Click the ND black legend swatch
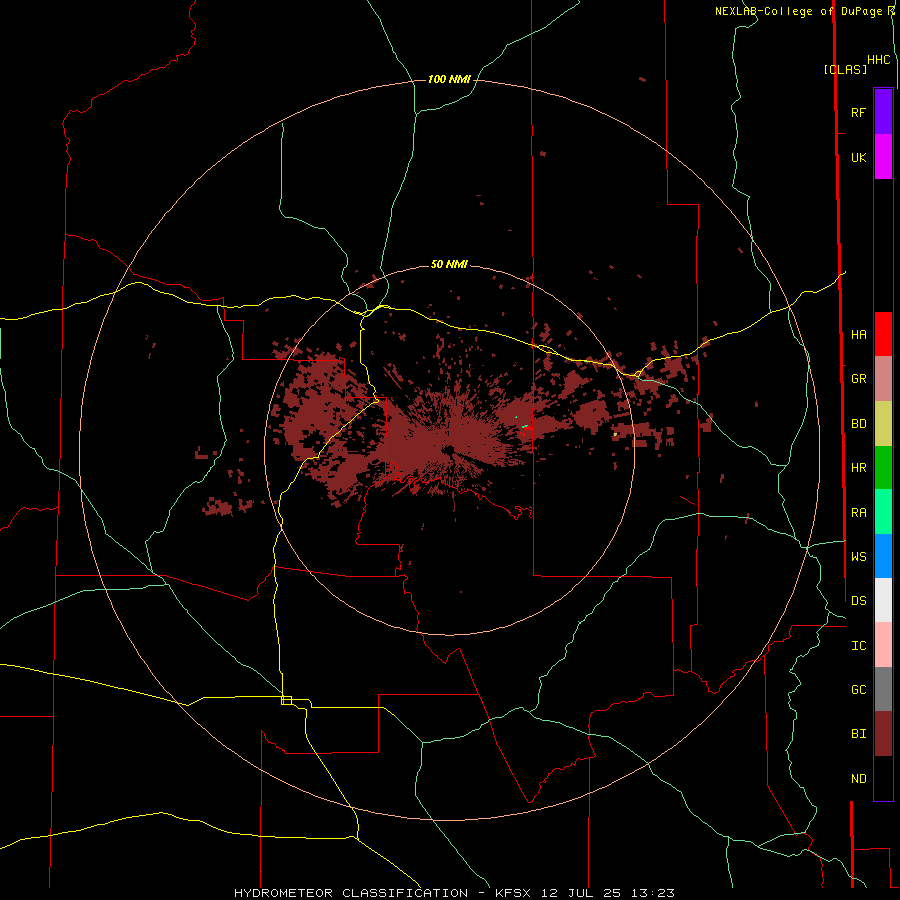The width and height of the screenshot is (900, 900). click(883, 778)
